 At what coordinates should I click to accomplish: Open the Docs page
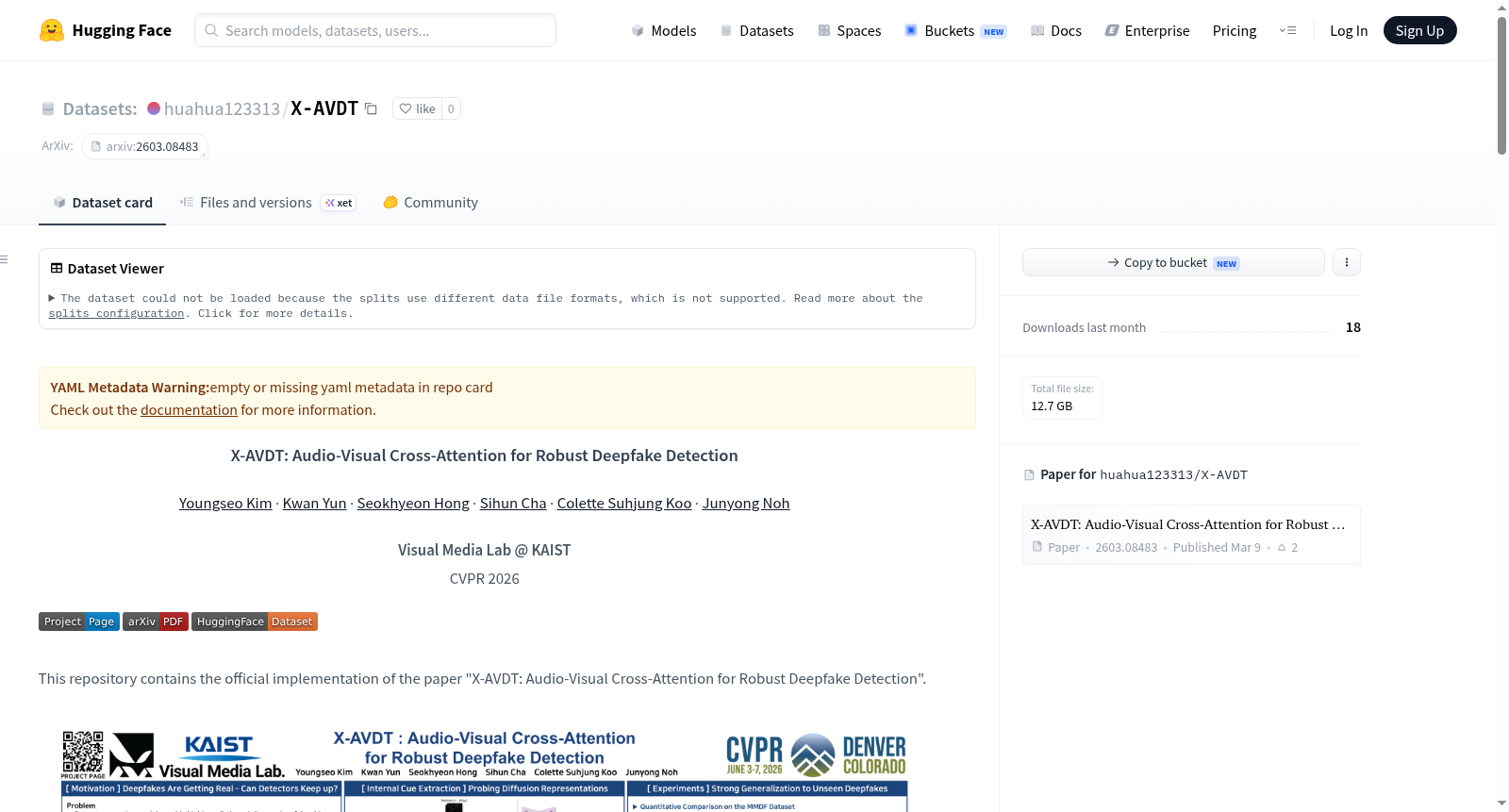[1055, 31]
